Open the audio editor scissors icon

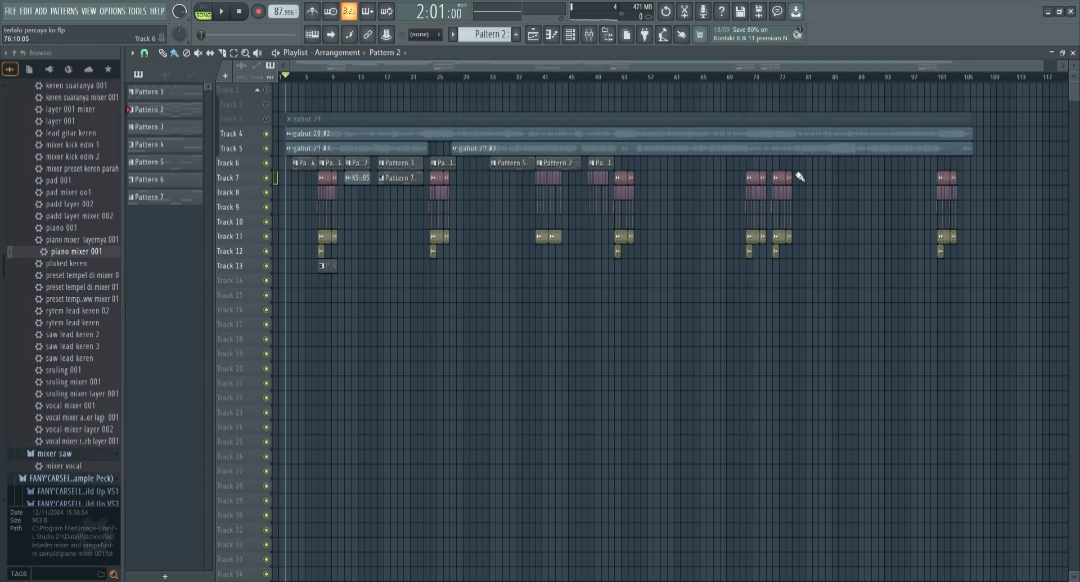click(684, 11)
